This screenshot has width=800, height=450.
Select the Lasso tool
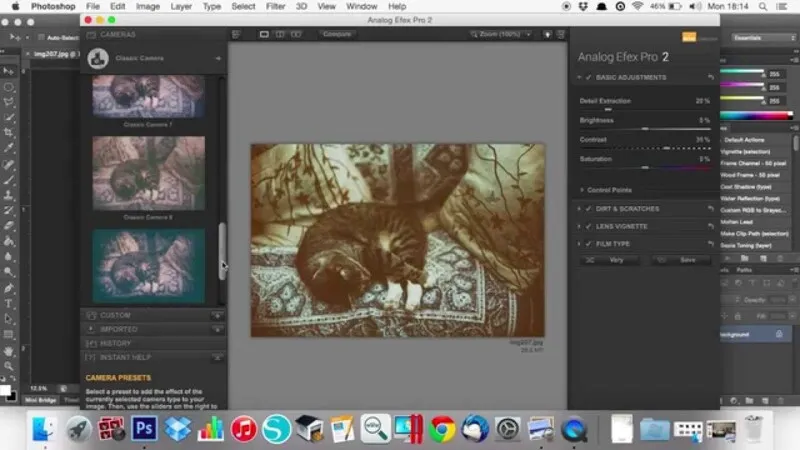pyautogui.click(x=9, y=102)
